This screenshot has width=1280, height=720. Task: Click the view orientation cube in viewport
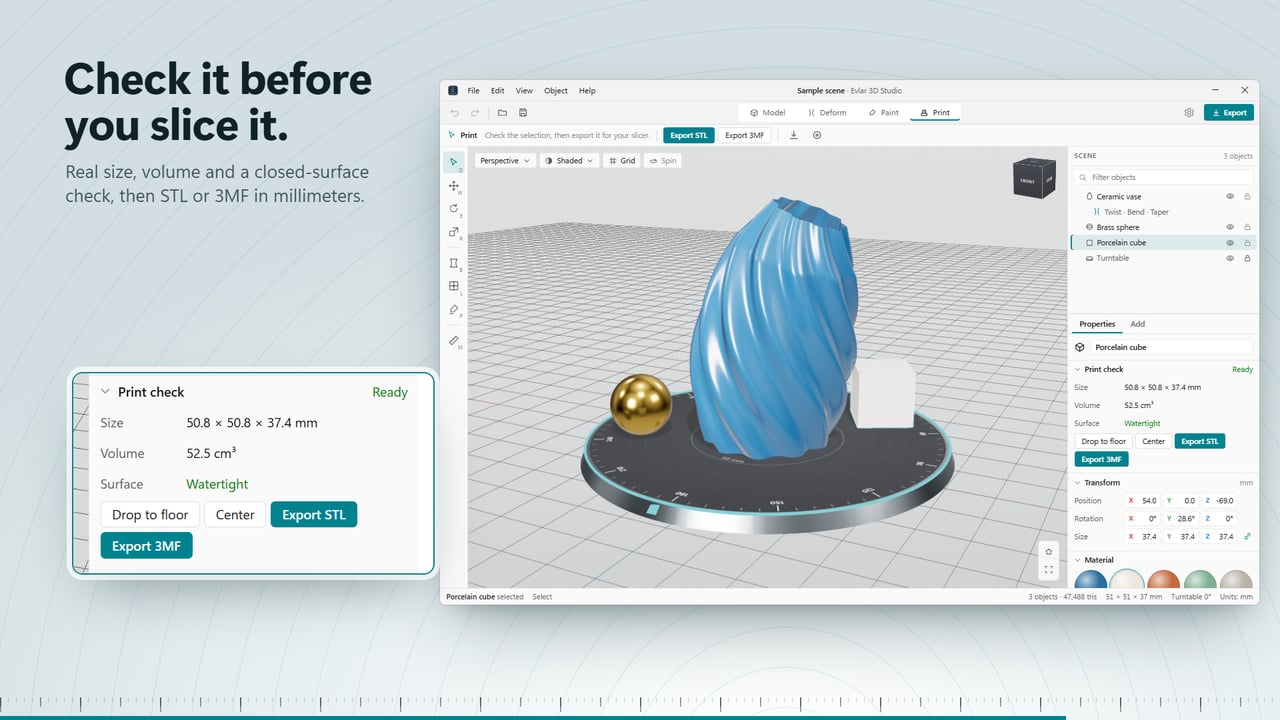pyautogui.click(x=1032, y=179)
